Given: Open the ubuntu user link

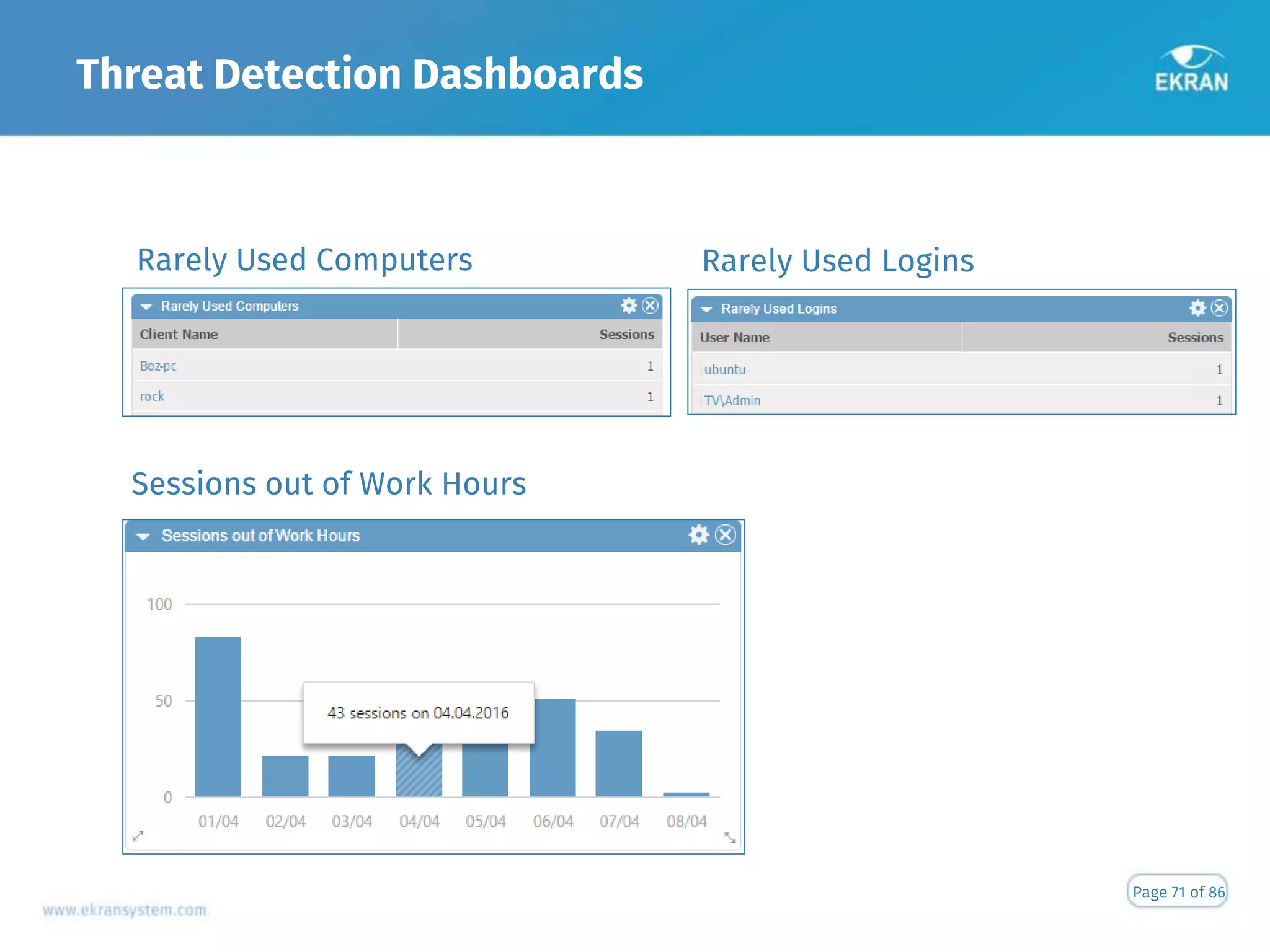Looking at the screenshot, I should [725, 369].
